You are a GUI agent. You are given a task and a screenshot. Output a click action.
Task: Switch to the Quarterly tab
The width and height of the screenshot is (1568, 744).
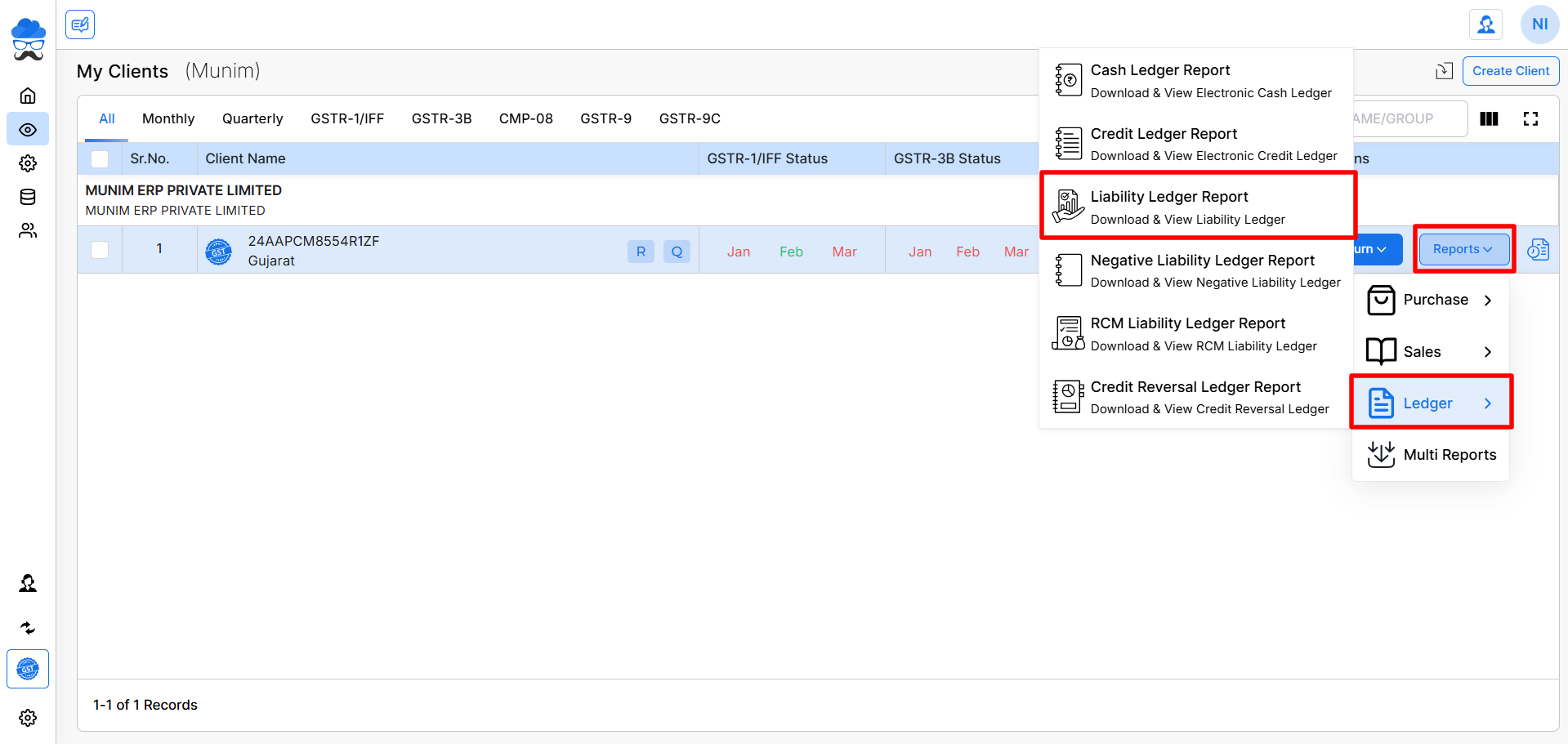[x=252, y=119]
